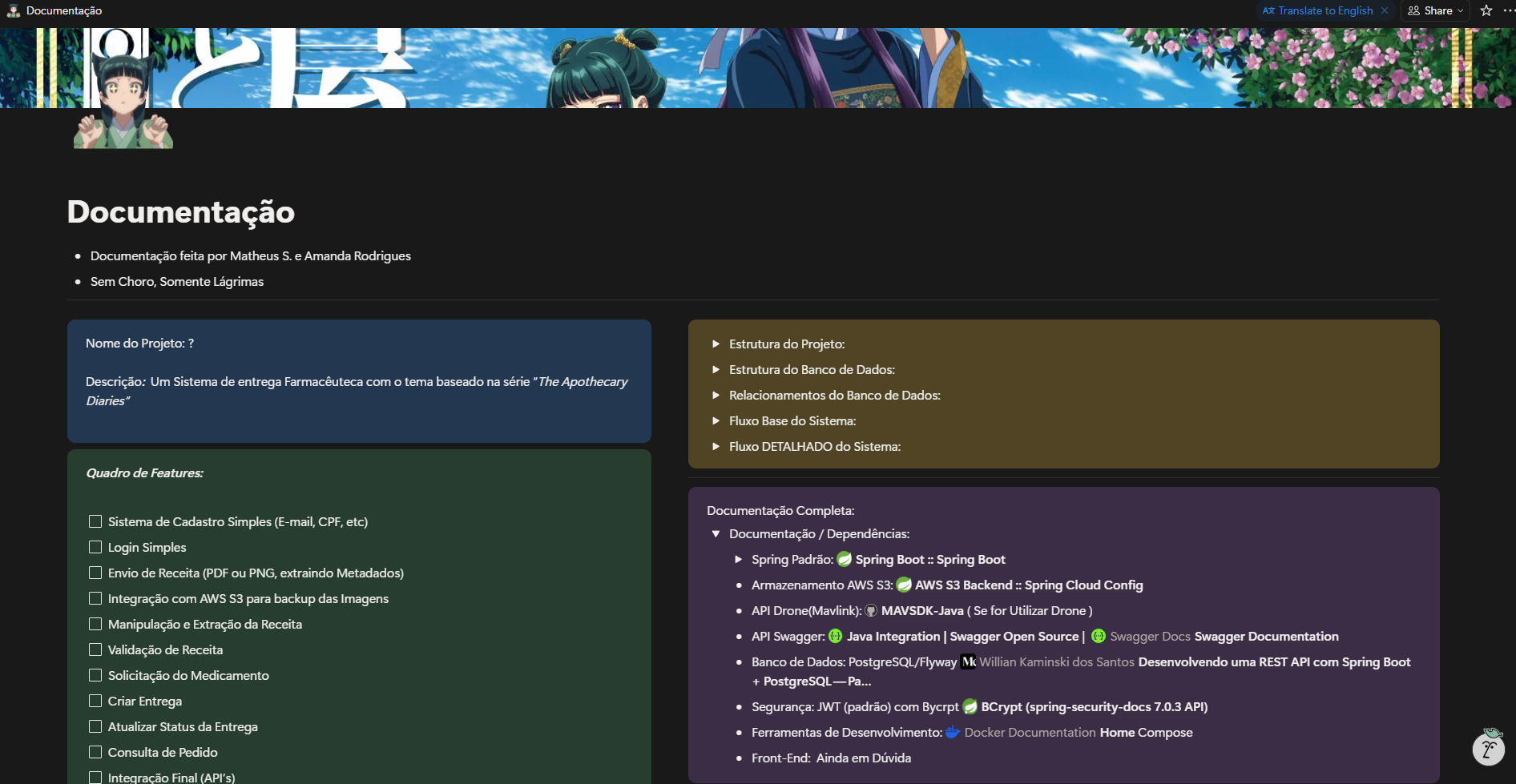Expand Fluxo DETALHADO do Sistema toggle
This screenshot has height=784, width=1516.
point(716,446)
